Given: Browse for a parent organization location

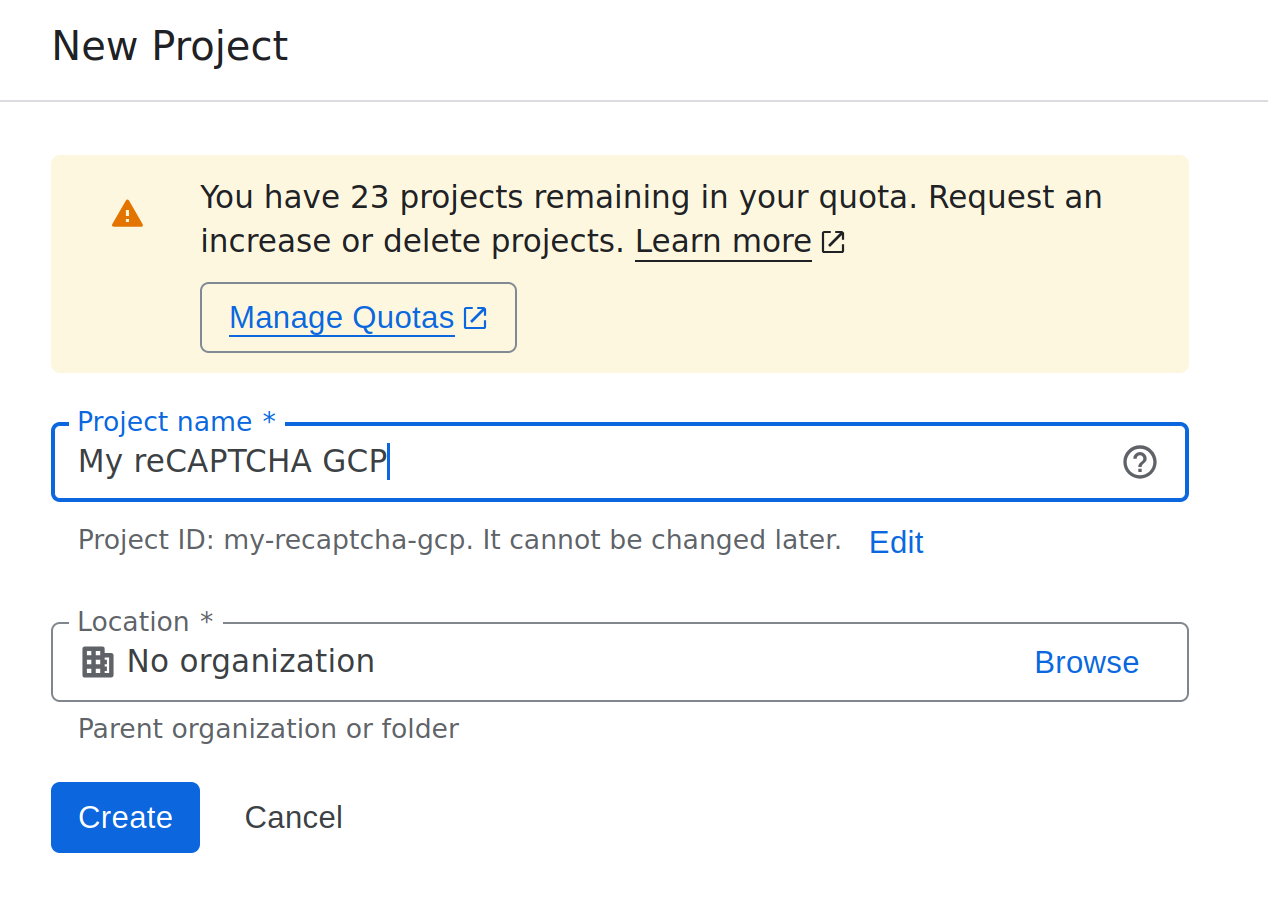Looking at the screenshot, I should click(x=1086, y=662).
